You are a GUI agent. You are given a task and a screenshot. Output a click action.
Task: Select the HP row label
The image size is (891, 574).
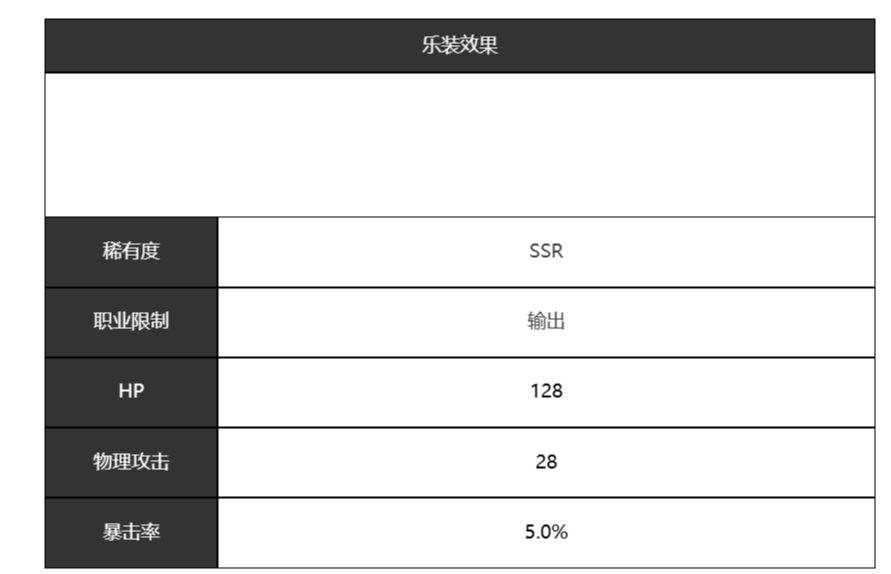(131, 391)
